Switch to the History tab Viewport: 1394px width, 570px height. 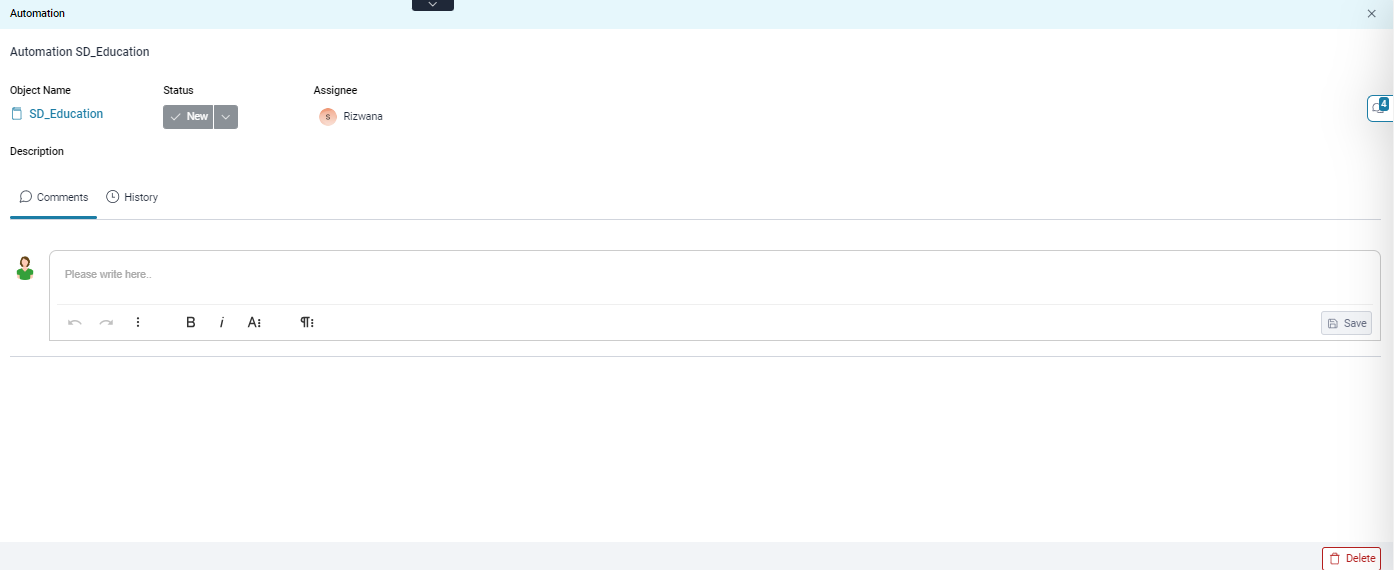pyautogui.click(x=132, y=197)
